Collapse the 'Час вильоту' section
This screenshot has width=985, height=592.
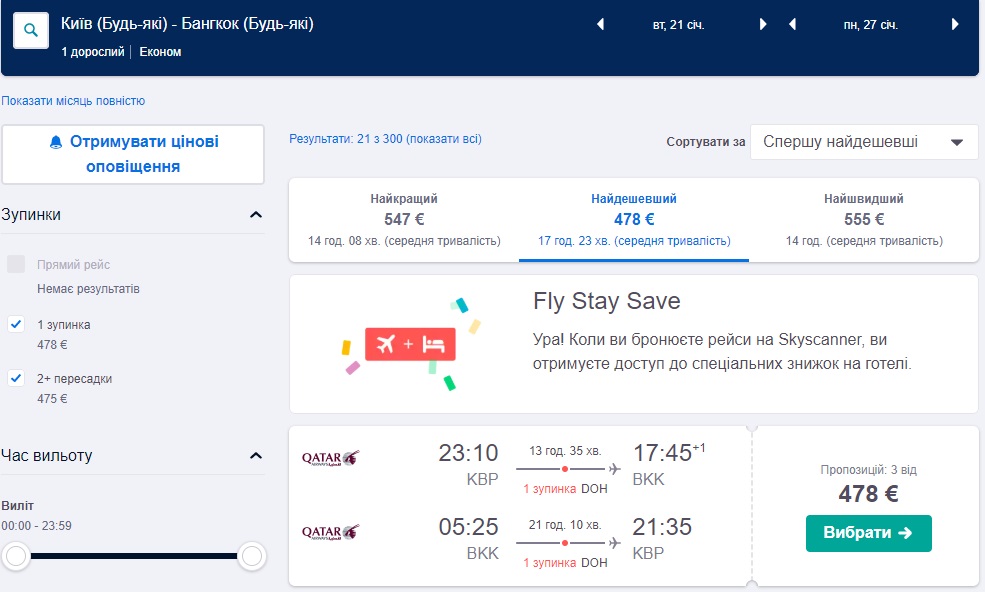pyautogui.click(x=256, y=456)
